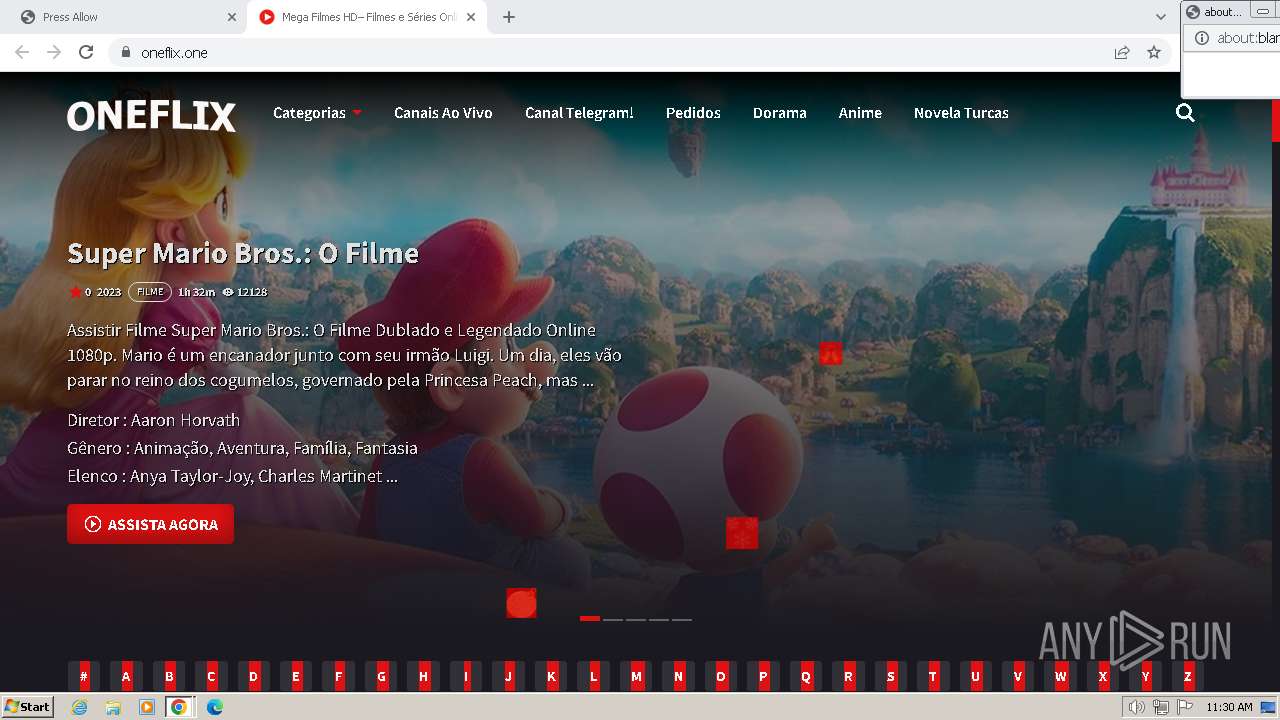Viewport: 1280px width, 720px height.
Task: Filter titles by letter G
Action: (x=381, y=676)
